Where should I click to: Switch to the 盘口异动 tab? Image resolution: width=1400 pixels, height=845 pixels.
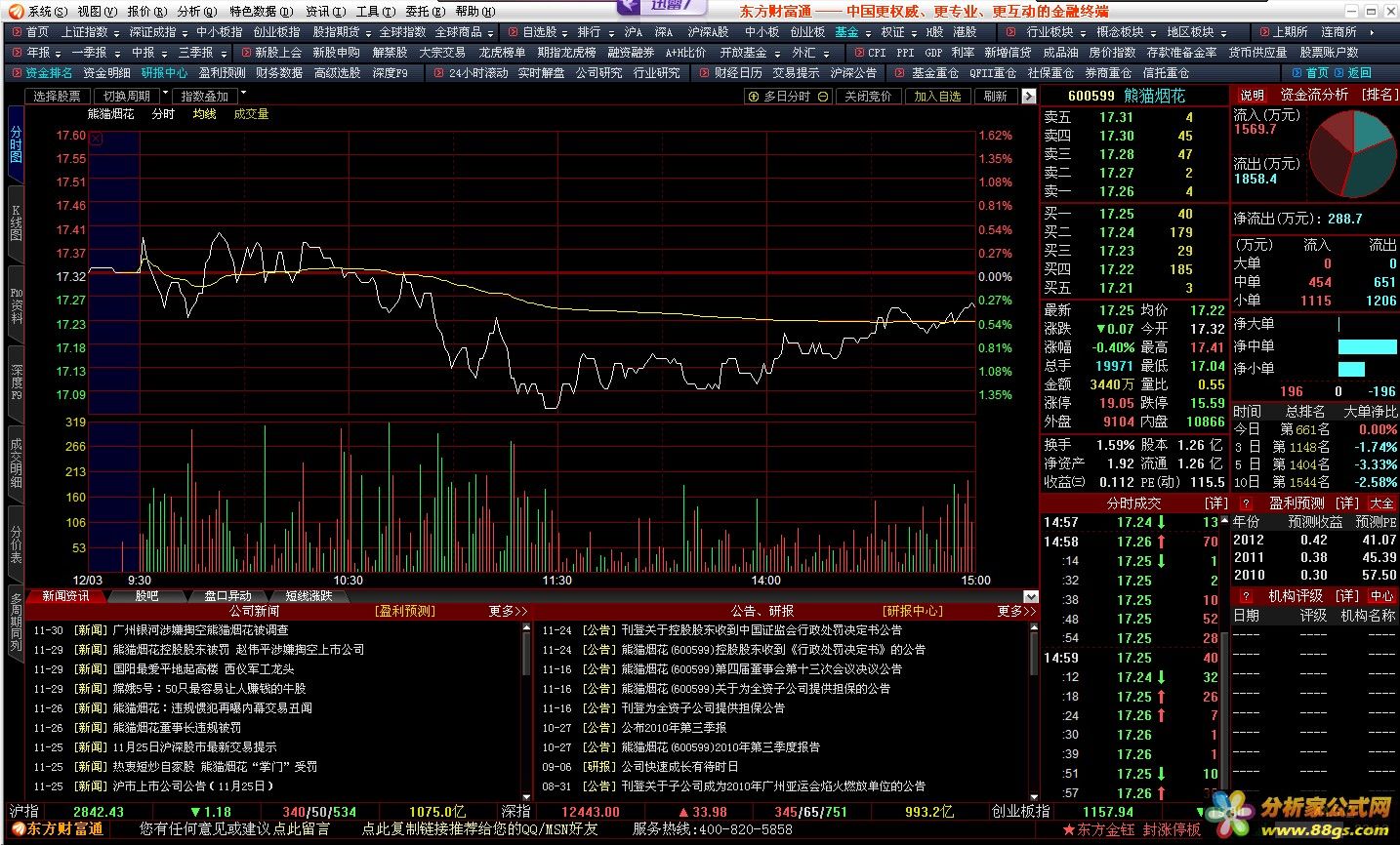(x=227, y=595)
